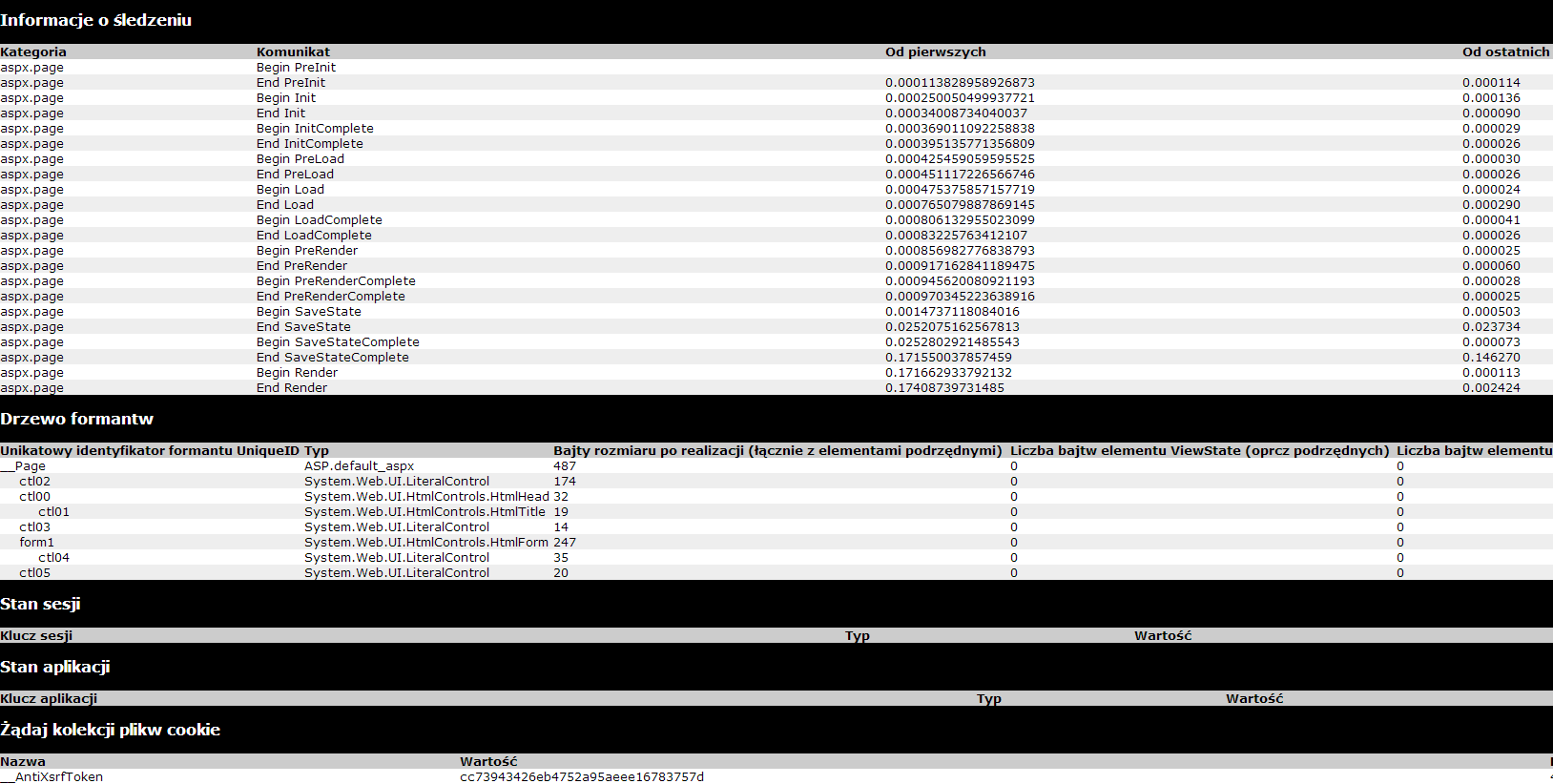This screenshot has width=1553, height=784.
Task: Click the 'ctl01' control node
Action: (x=53, y=512)
